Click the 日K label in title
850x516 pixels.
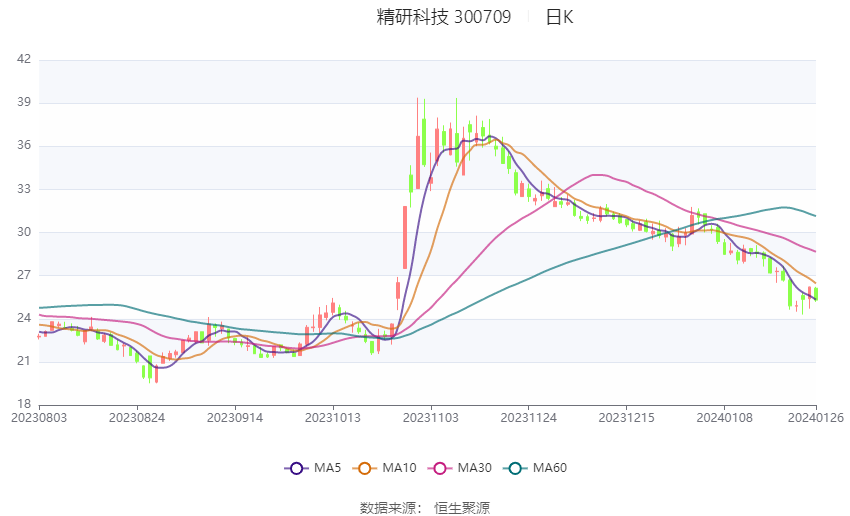coord(559,17)
